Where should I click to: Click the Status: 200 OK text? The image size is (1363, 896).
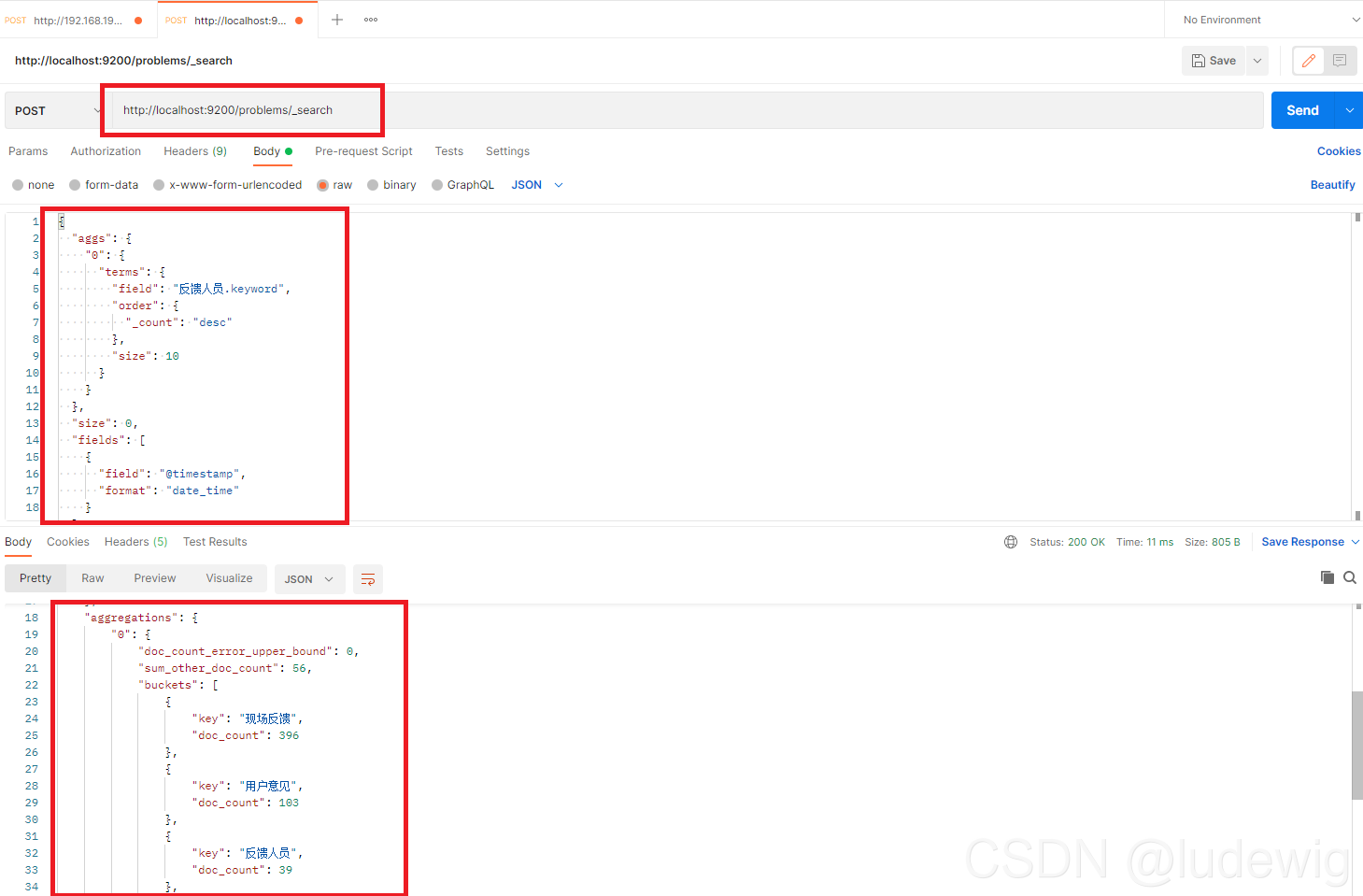coord(1067,542)
